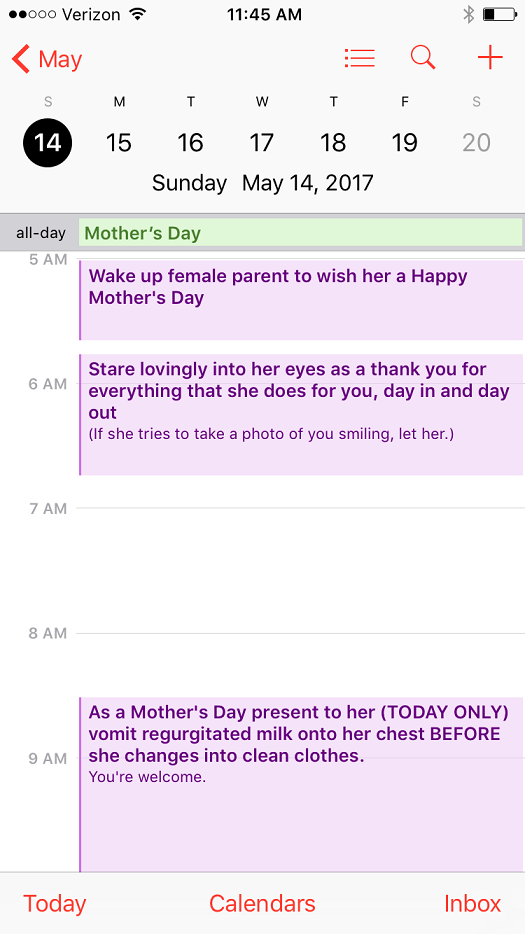This screenshot has height=934, width=525.
Task: Select Tuesday the 16th
Action: [x=190, y=143]
